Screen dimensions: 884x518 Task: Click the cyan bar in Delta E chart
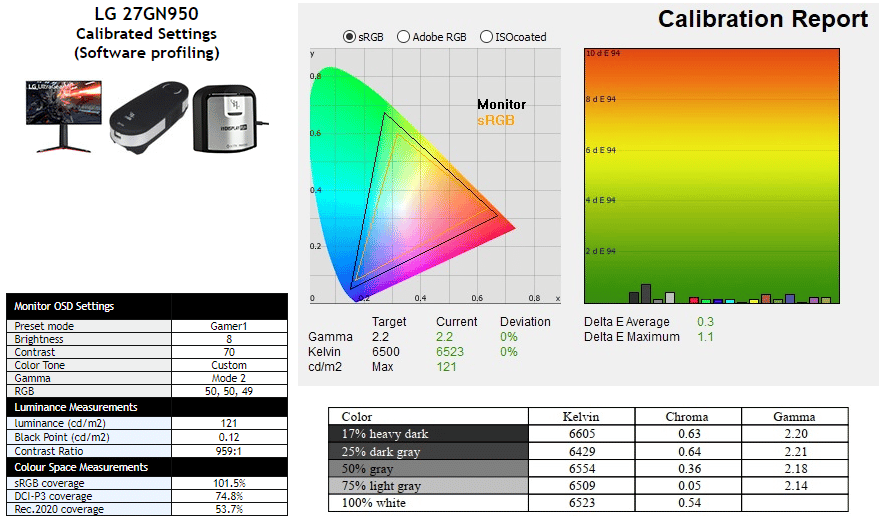(x=730, y=300)
